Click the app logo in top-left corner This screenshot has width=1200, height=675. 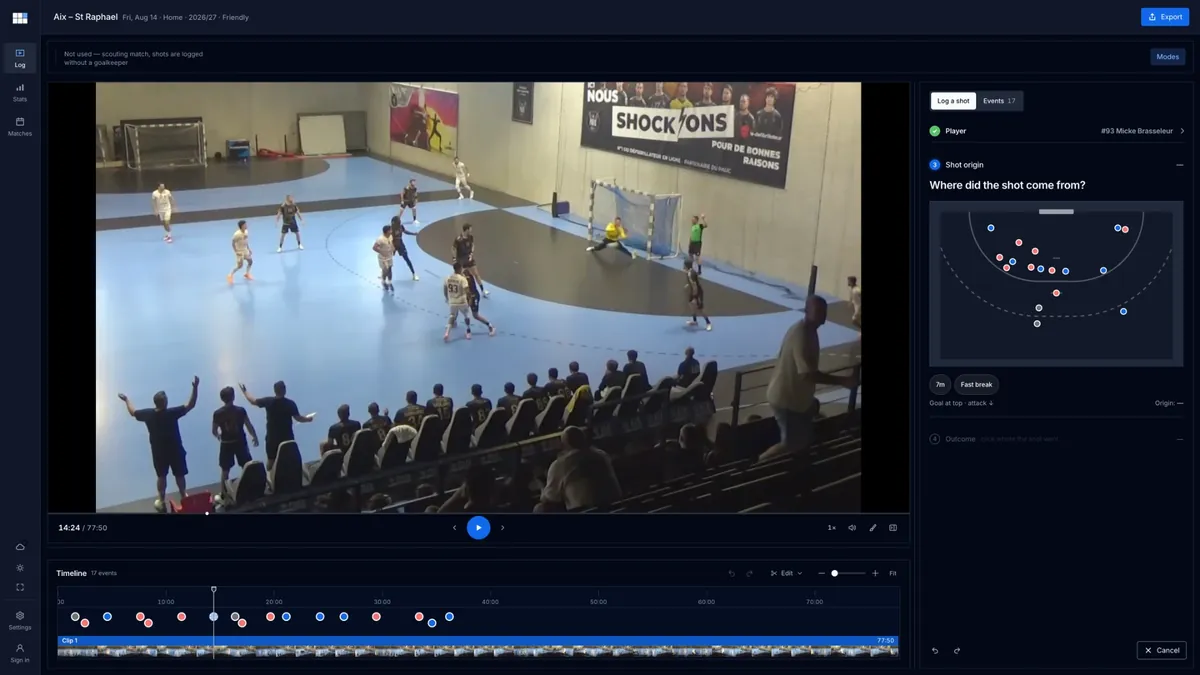20,17
